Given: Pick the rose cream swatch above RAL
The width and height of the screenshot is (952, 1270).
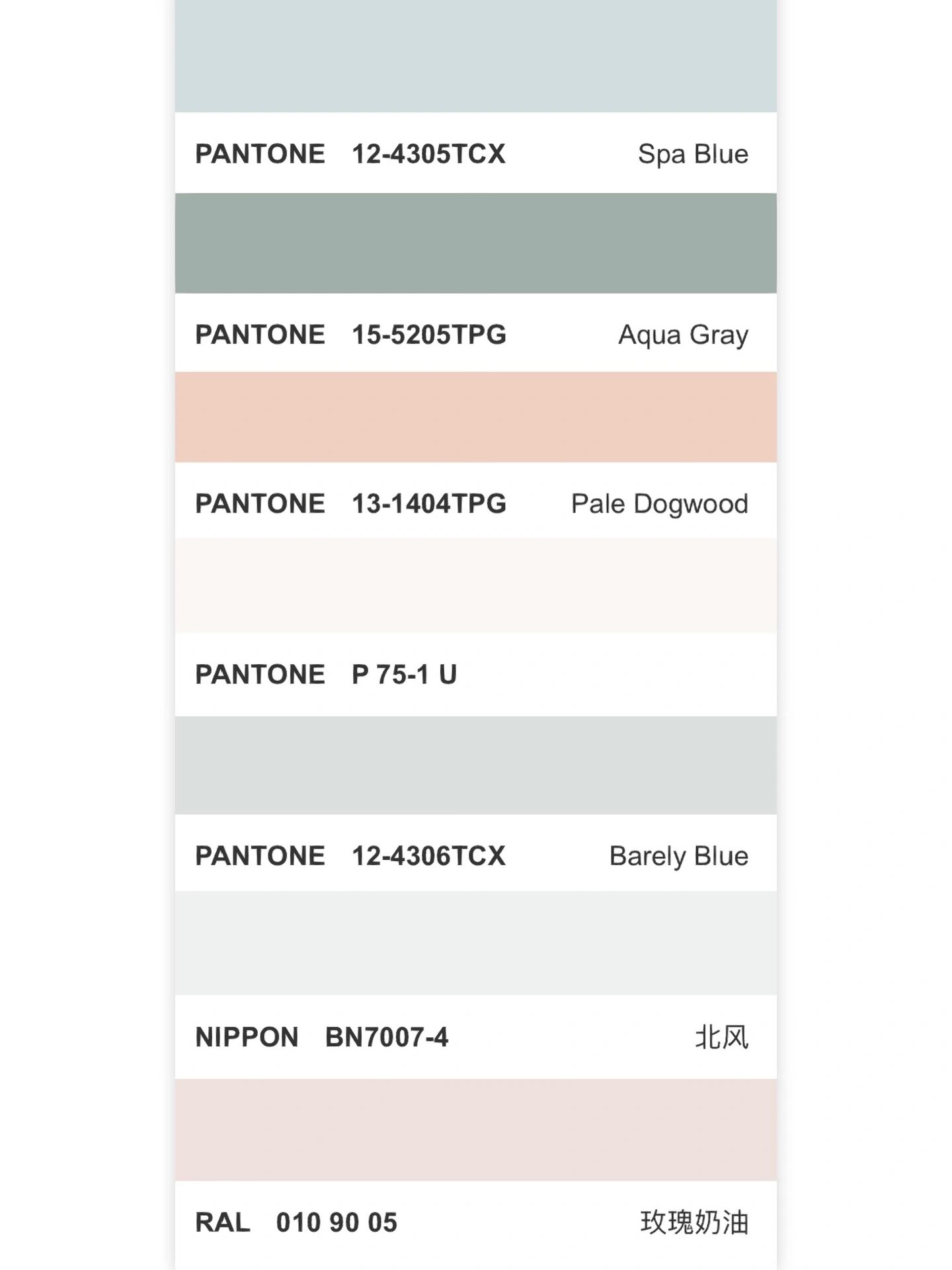Looking at the screenshot, I should (475, 1129).
